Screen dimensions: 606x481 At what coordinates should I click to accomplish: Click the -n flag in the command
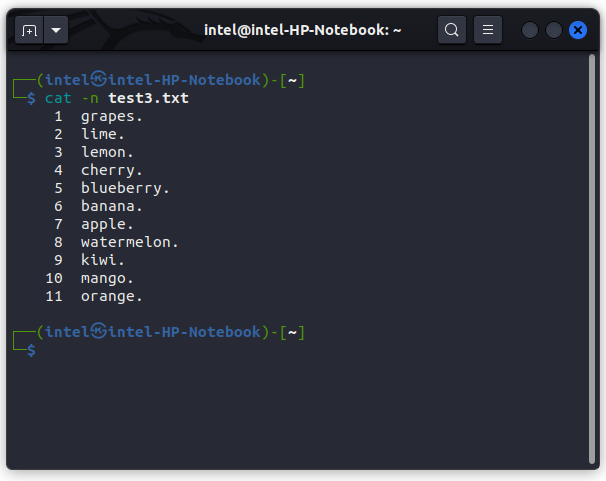point(90,99)
